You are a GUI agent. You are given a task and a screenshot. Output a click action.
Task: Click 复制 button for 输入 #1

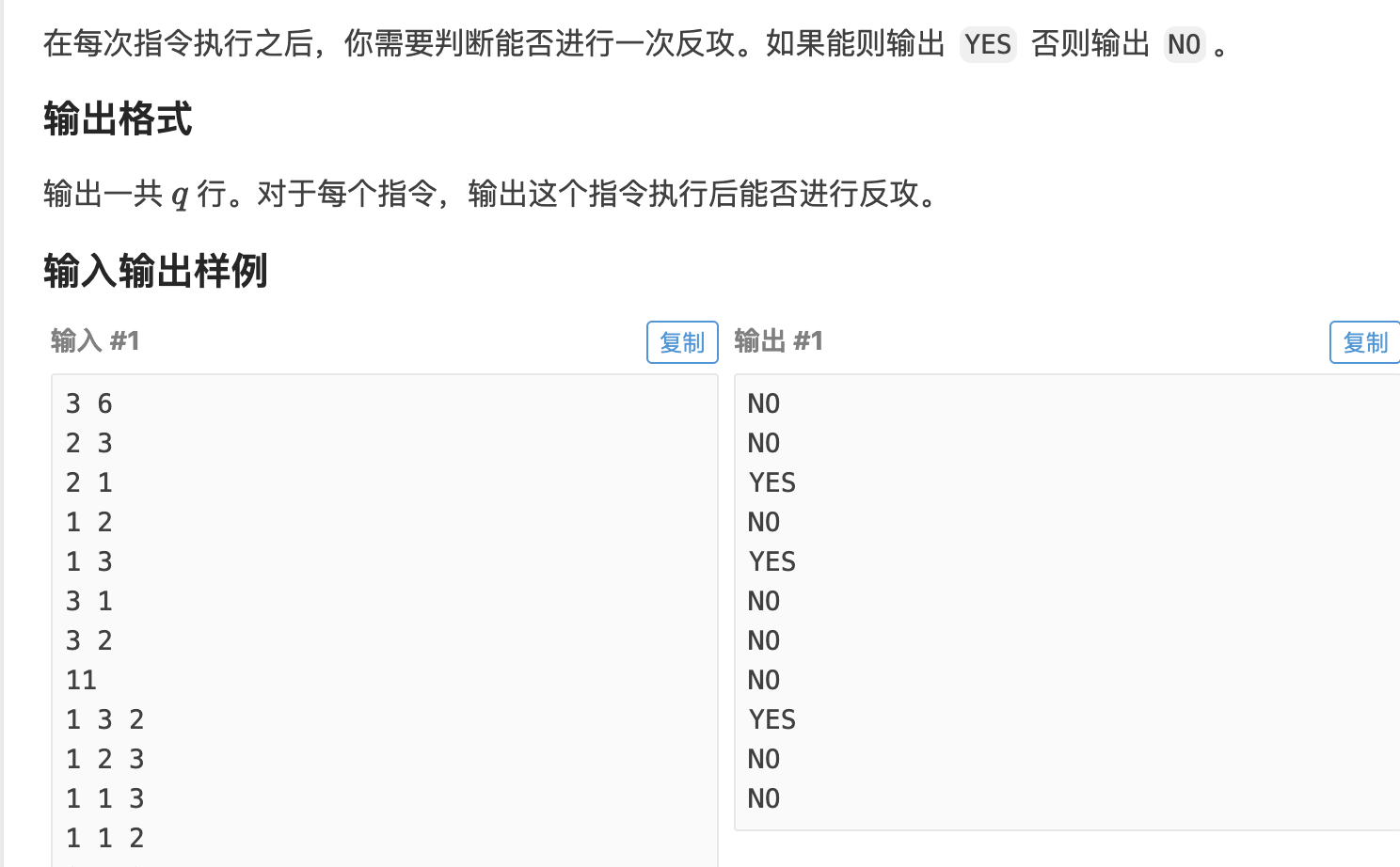682,342
